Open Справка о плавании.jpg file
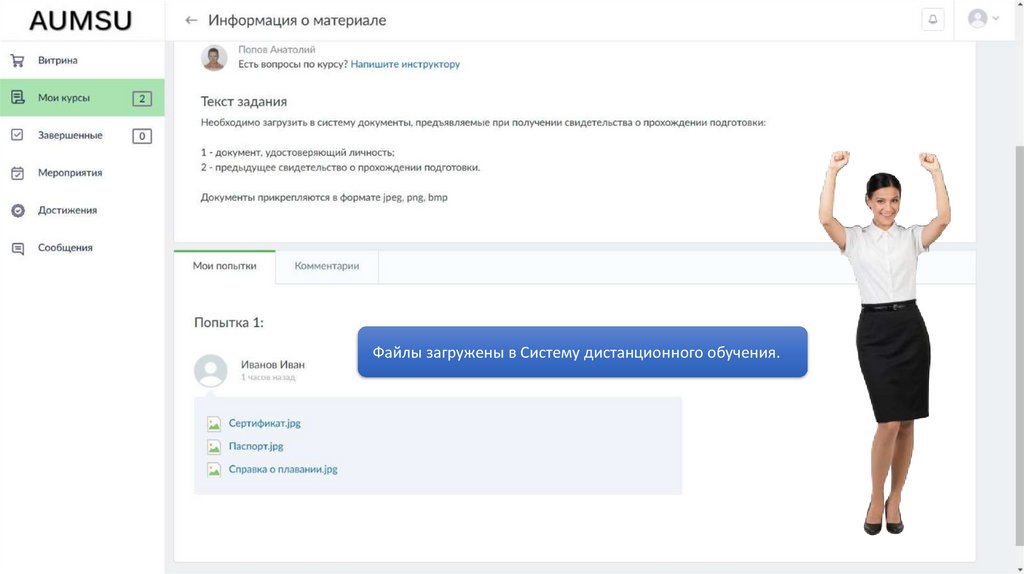 [283, 469]
